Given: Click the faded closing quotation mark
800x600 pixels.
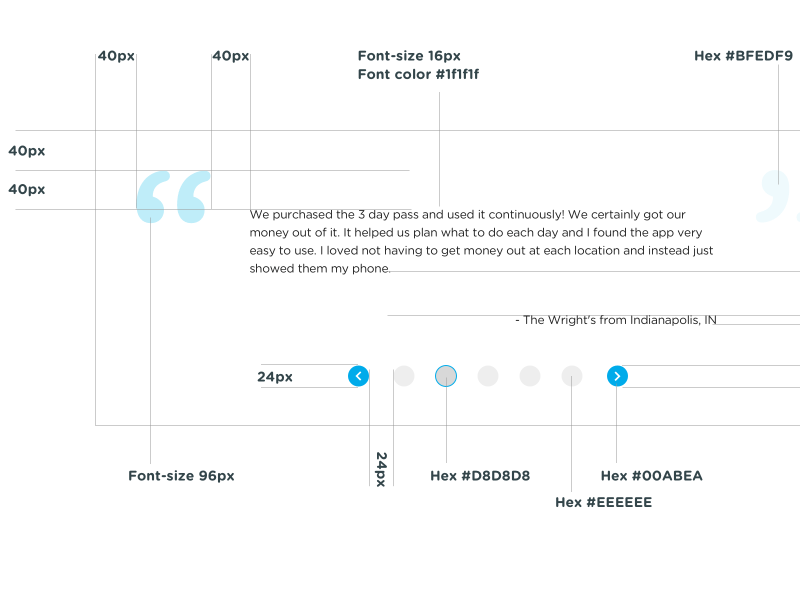Looking at the screenshot, I should coord(778,194).
